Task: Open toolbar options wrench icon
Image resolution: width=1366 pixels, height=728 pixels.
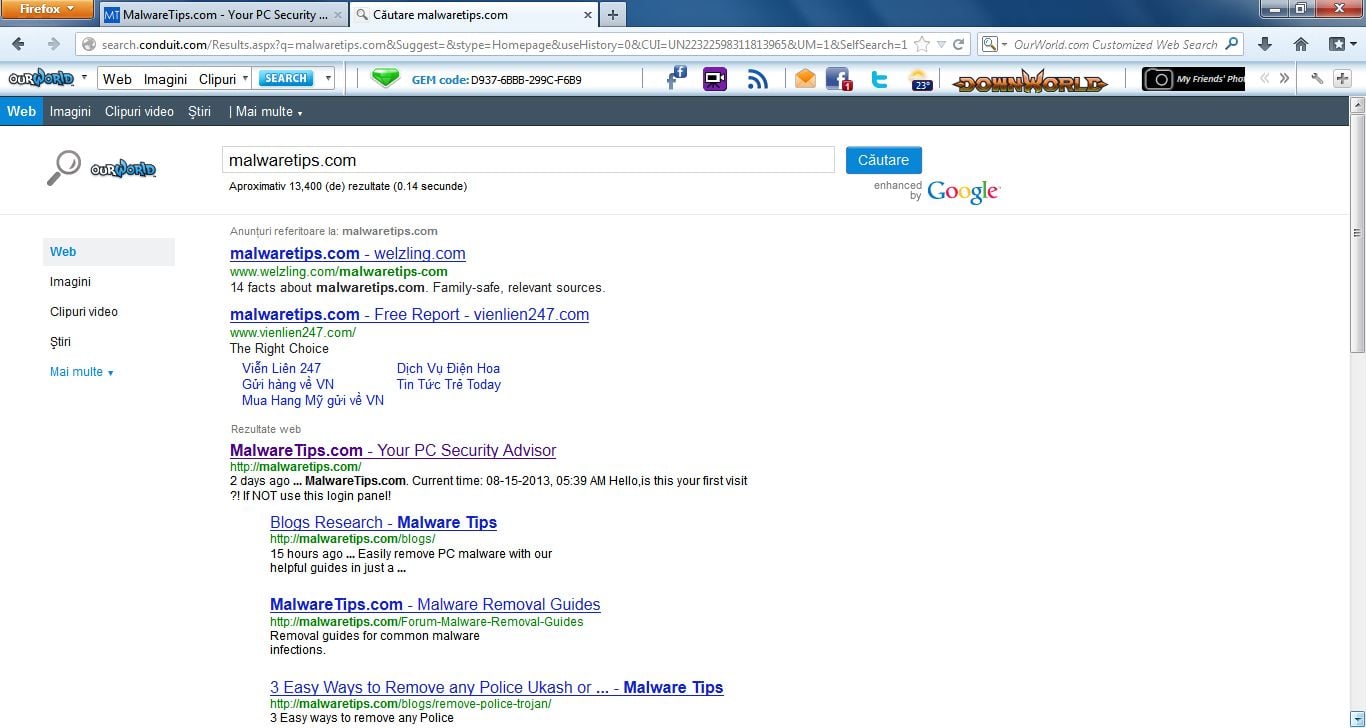Action: coord(1317,78)
